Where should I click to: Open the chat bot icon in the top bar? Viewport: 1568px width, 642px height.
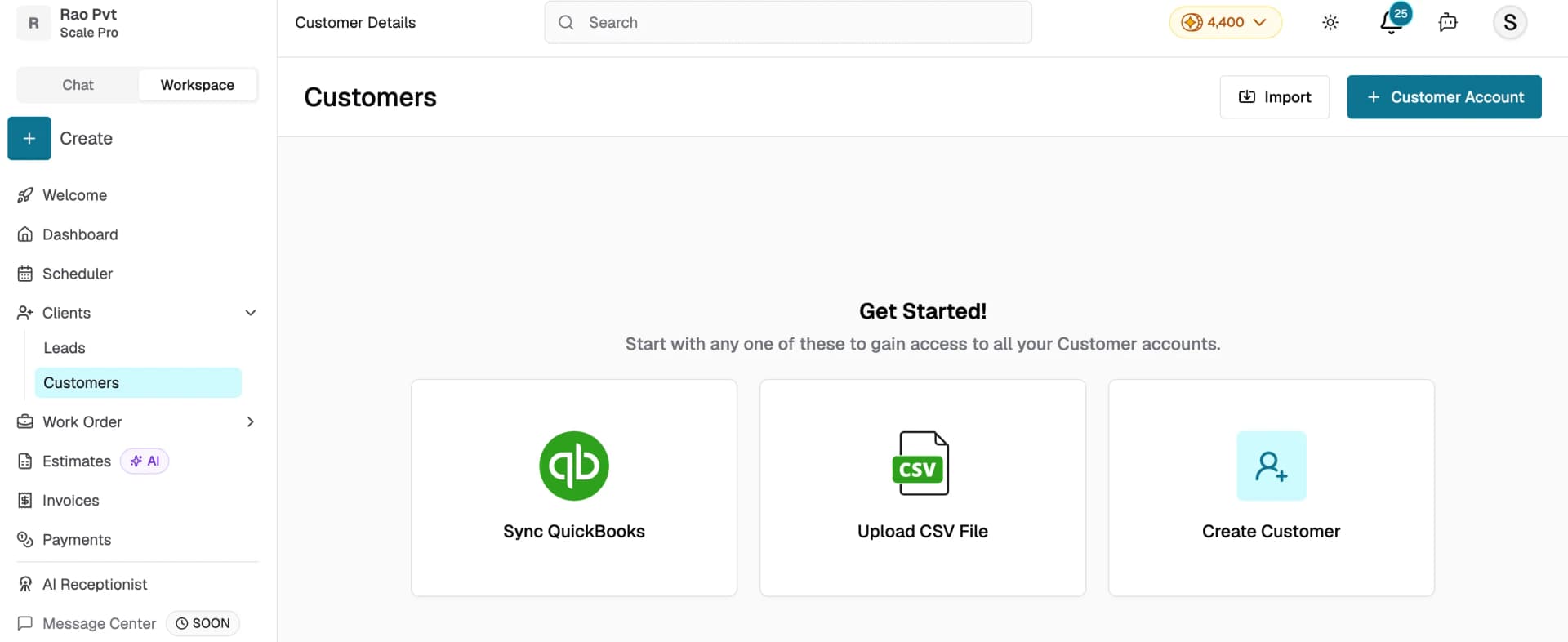(1448, 23)
